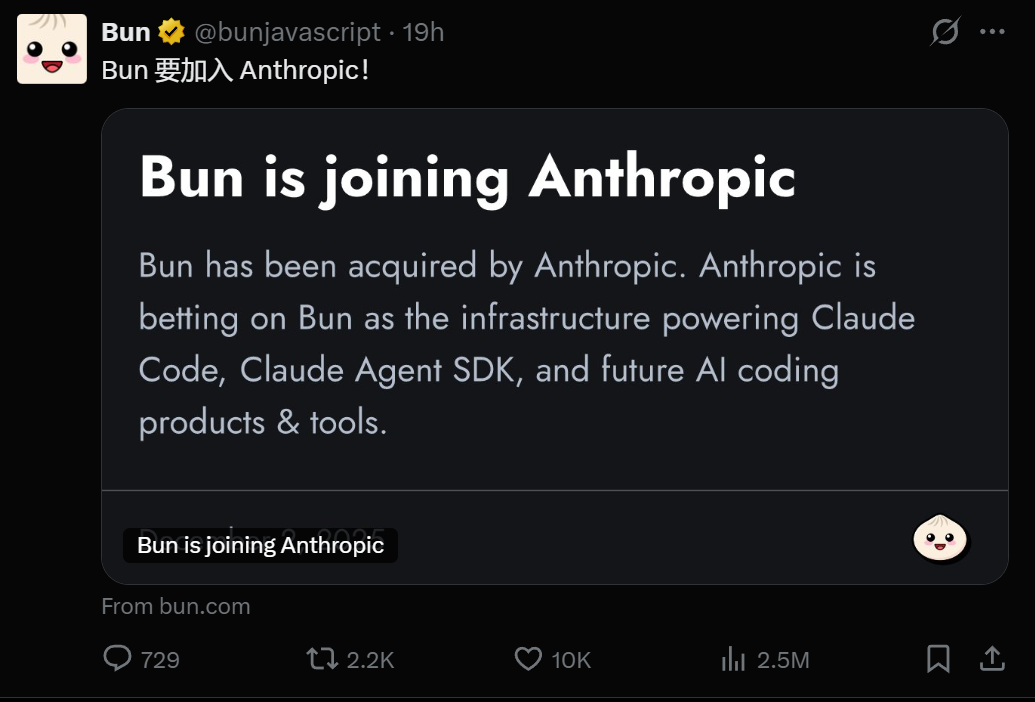
Task: Click the reply speech bubble icon
Action: point(118,659)
